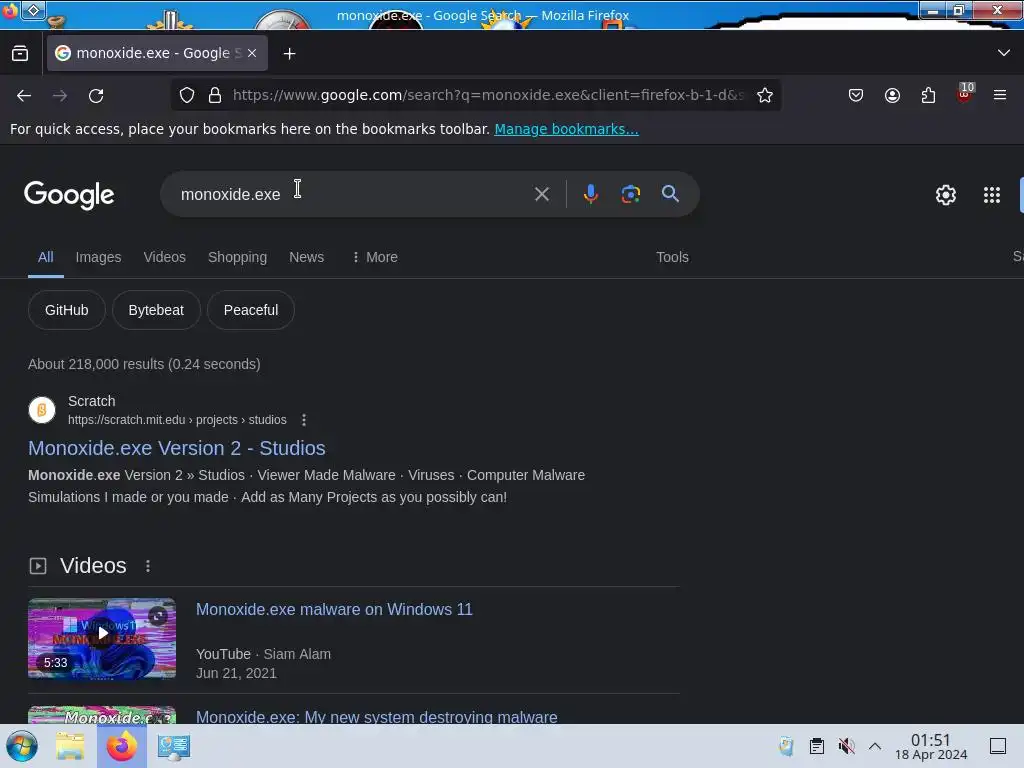Switch to the Videos tab

(165, 257)
